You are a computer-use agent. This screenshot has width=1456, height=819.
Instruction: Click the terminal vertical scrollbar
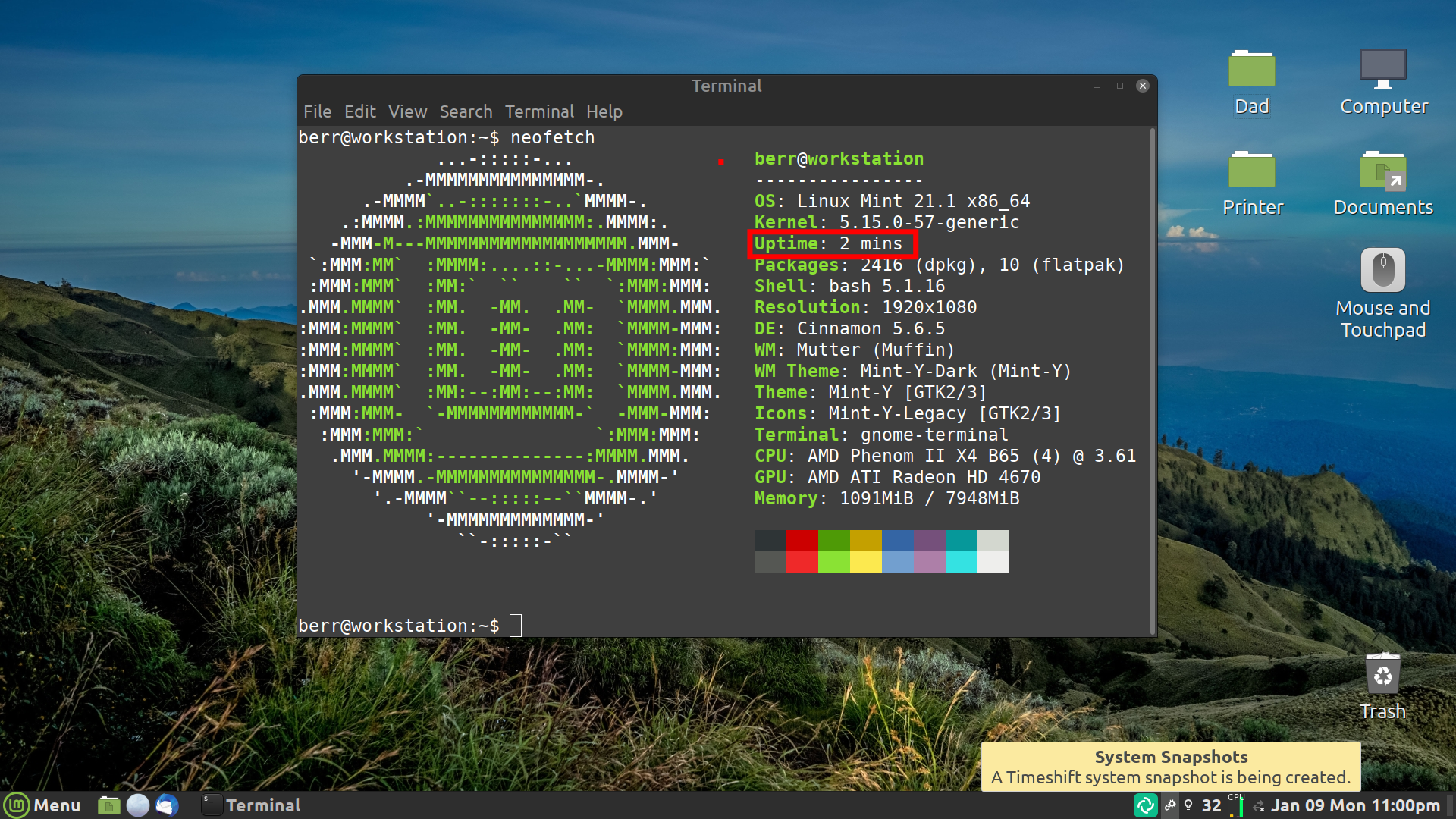(1153, 379)
